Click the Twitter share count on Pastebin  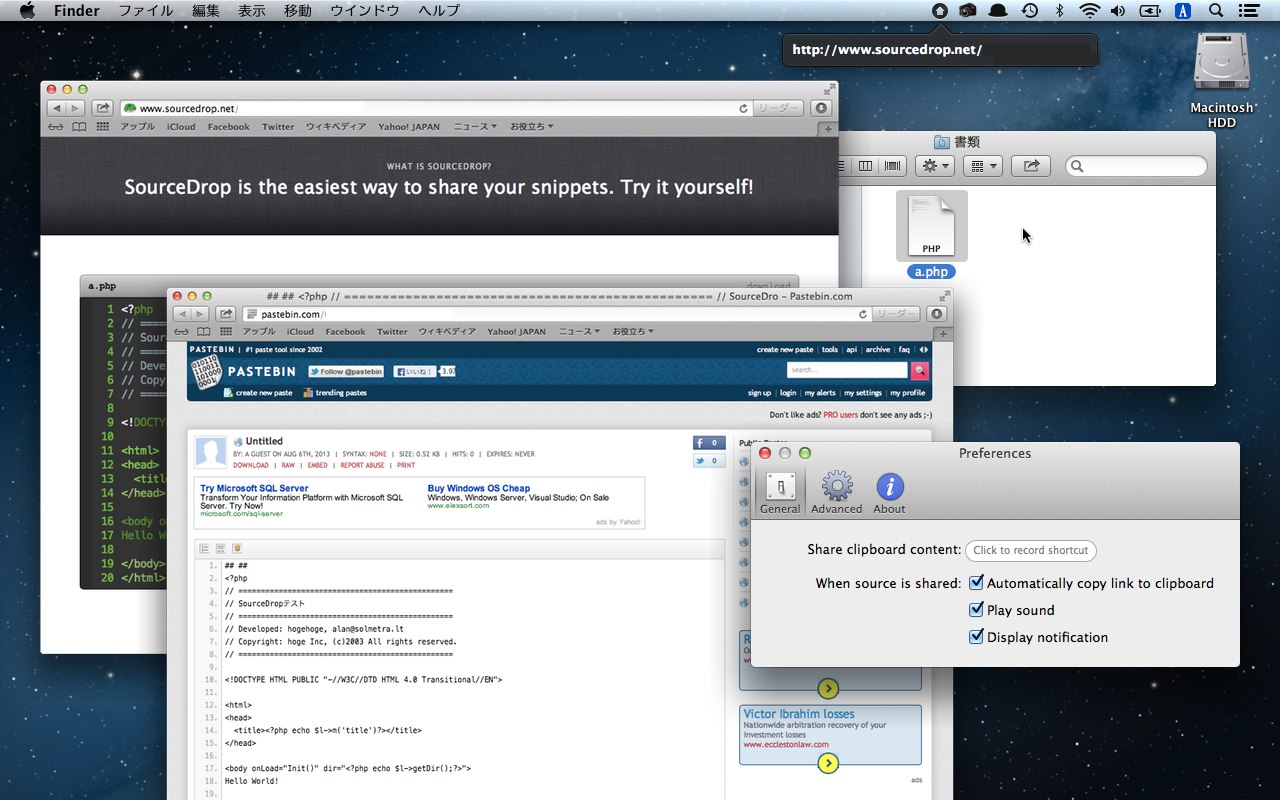coord(709,461)
